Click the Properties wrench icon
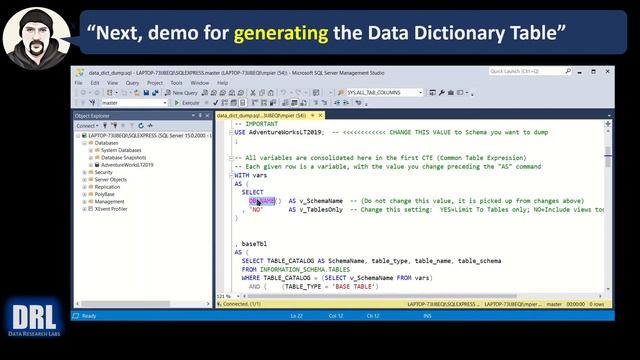 point(442,93)
